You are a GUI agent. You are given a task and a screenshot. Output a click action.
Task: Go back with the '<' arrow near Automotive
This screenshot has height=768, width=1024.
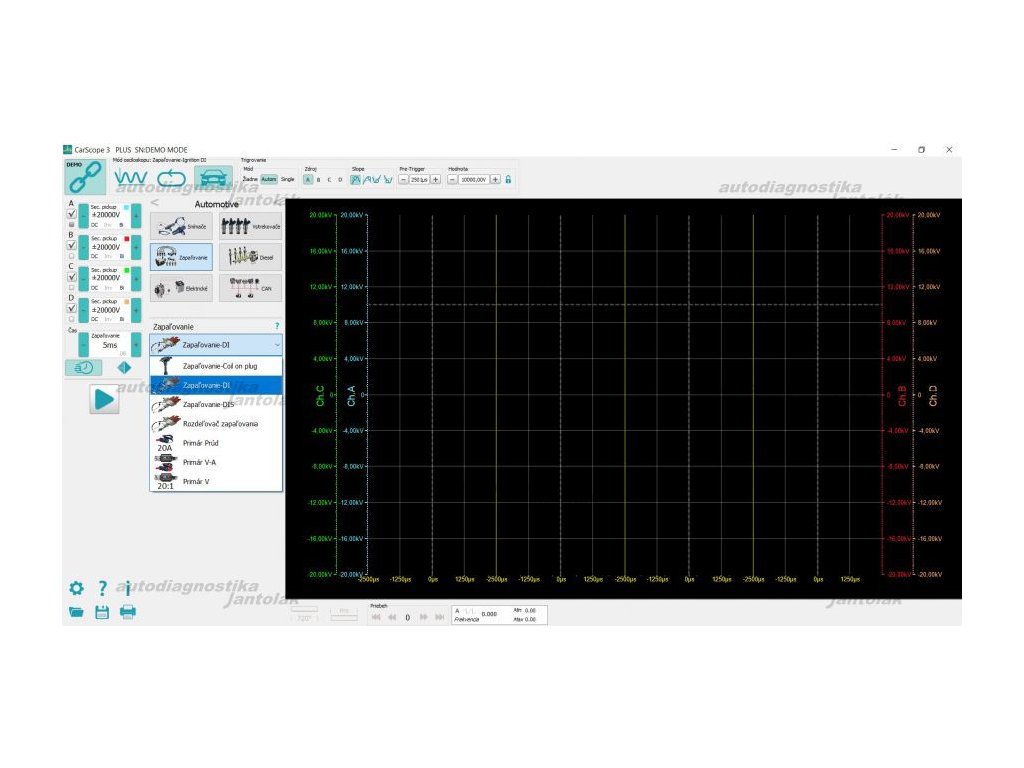click(155, 203)
